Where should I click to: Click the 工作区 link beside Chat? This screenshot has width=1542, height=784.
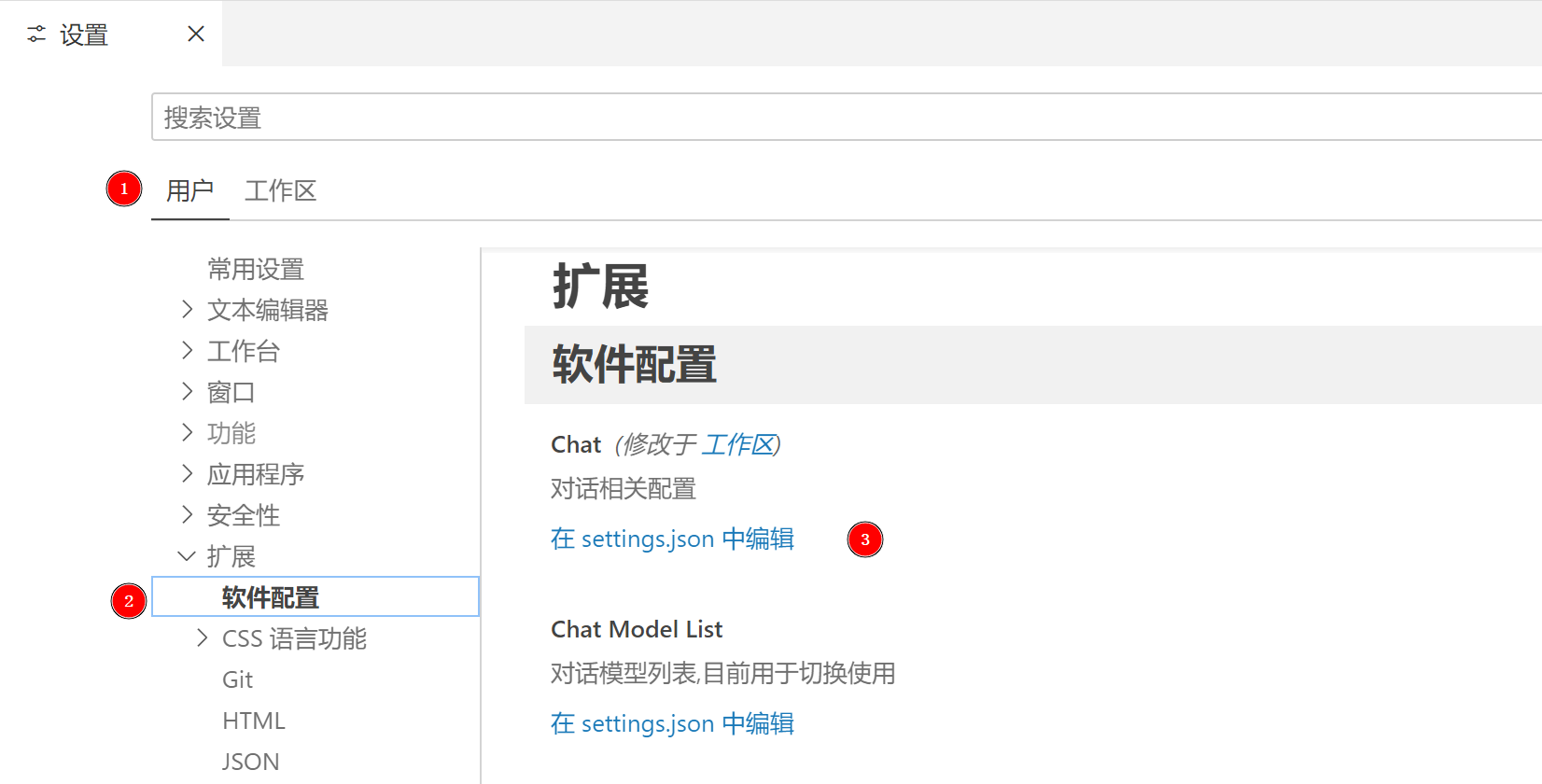(738, 445)
